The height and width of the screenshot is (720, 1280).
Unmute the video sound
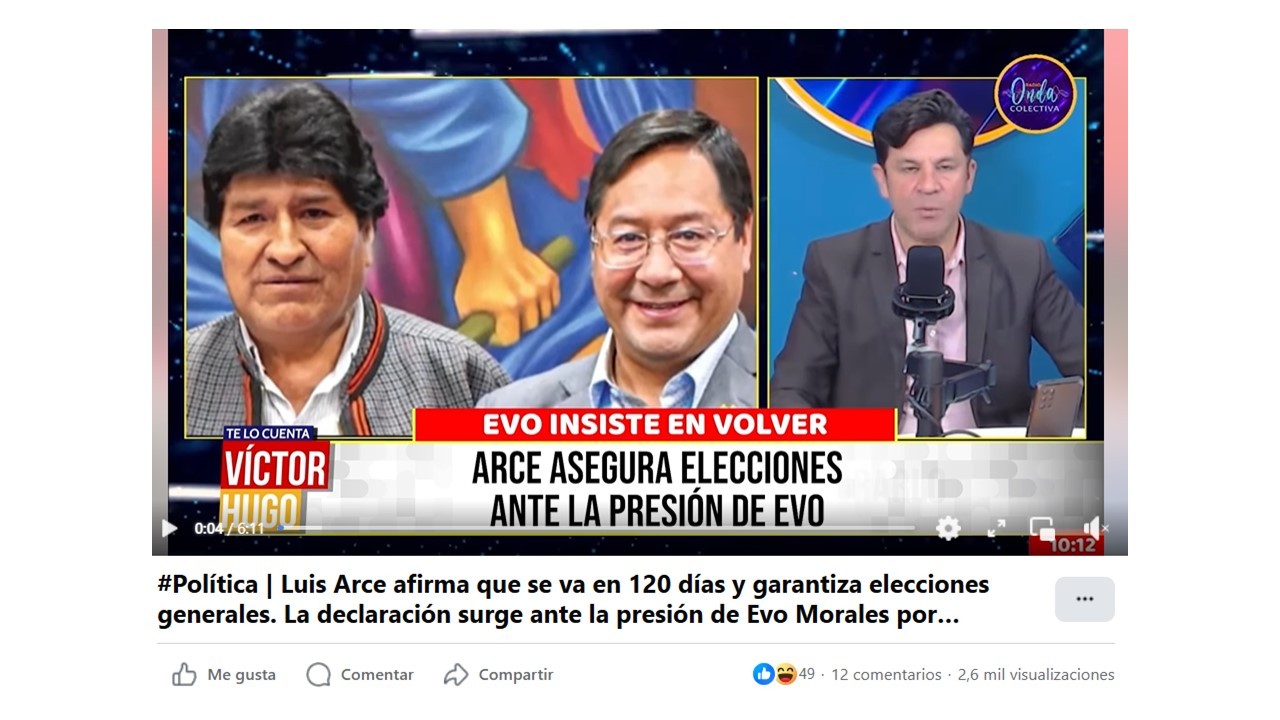(1094, 528)
